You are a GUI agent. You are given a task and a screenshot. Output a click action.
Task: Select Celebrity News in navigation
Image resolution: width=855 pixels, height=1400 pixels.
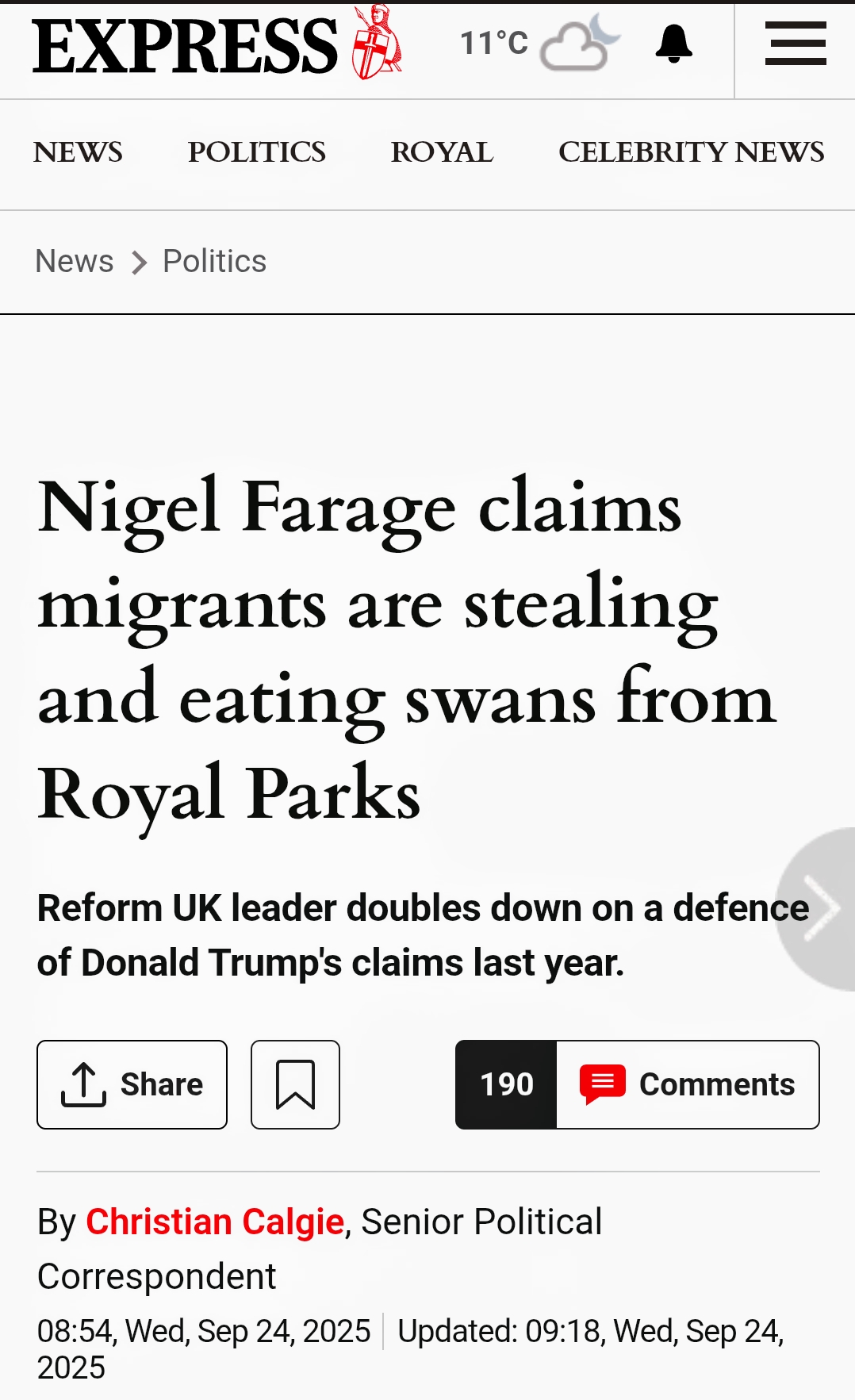coord(691,152)
